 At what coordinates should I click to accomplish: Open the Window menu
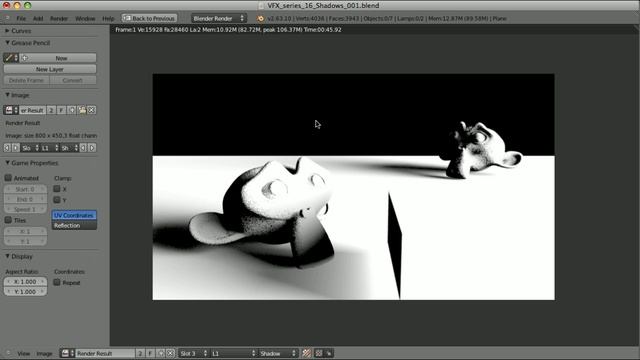pos(85,18)
